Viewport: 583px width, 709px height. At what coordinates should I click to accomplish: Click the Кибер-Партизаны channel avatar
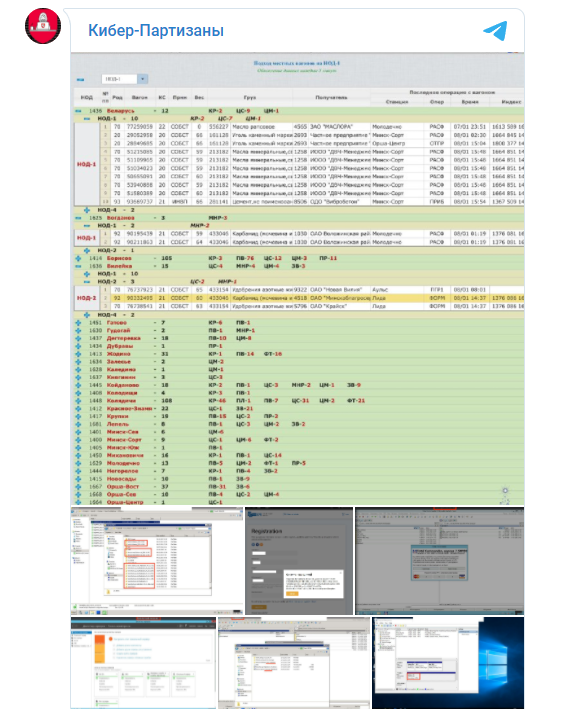pyautogui.click(x=43, y=26)
